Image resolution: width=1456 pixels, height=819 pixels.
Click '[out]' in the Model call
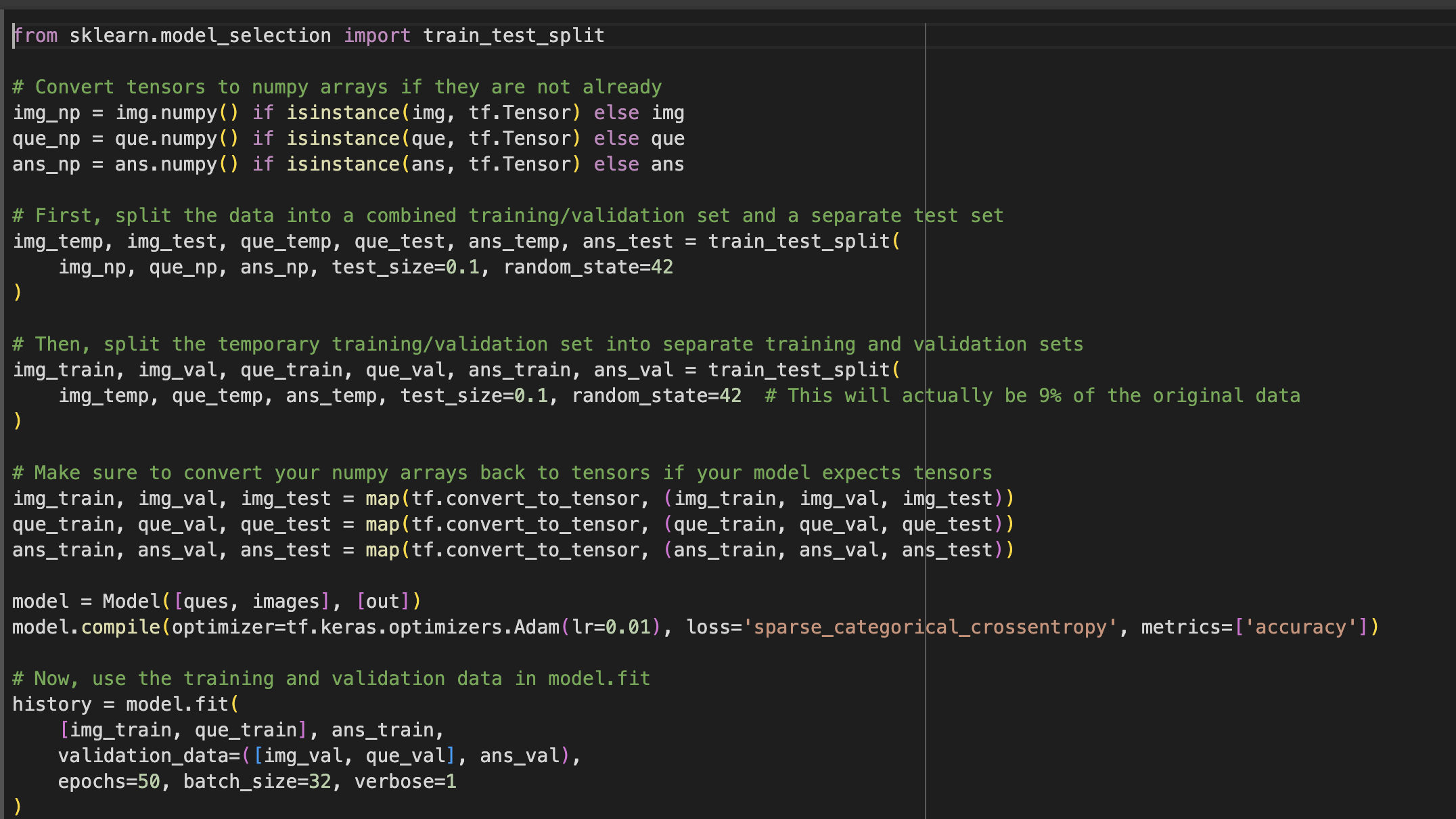coord(383,601)
